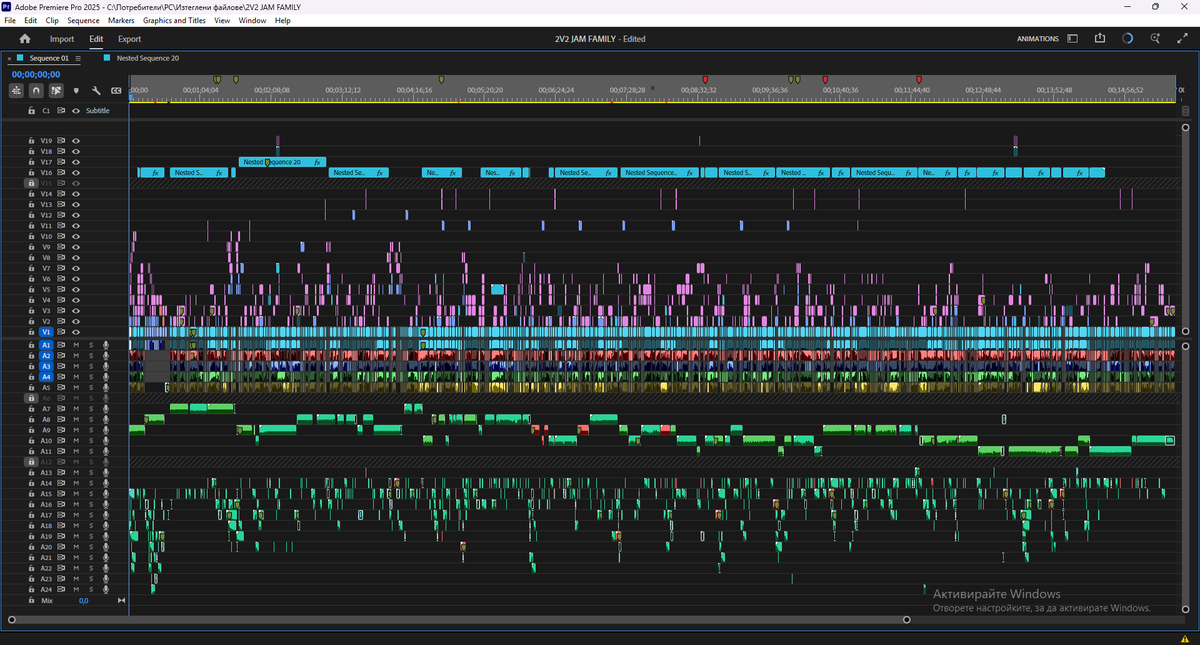Click the Mix track end keyframe icon
Viewport: 1200px width, 645px height.
click(x=122, y=601)
